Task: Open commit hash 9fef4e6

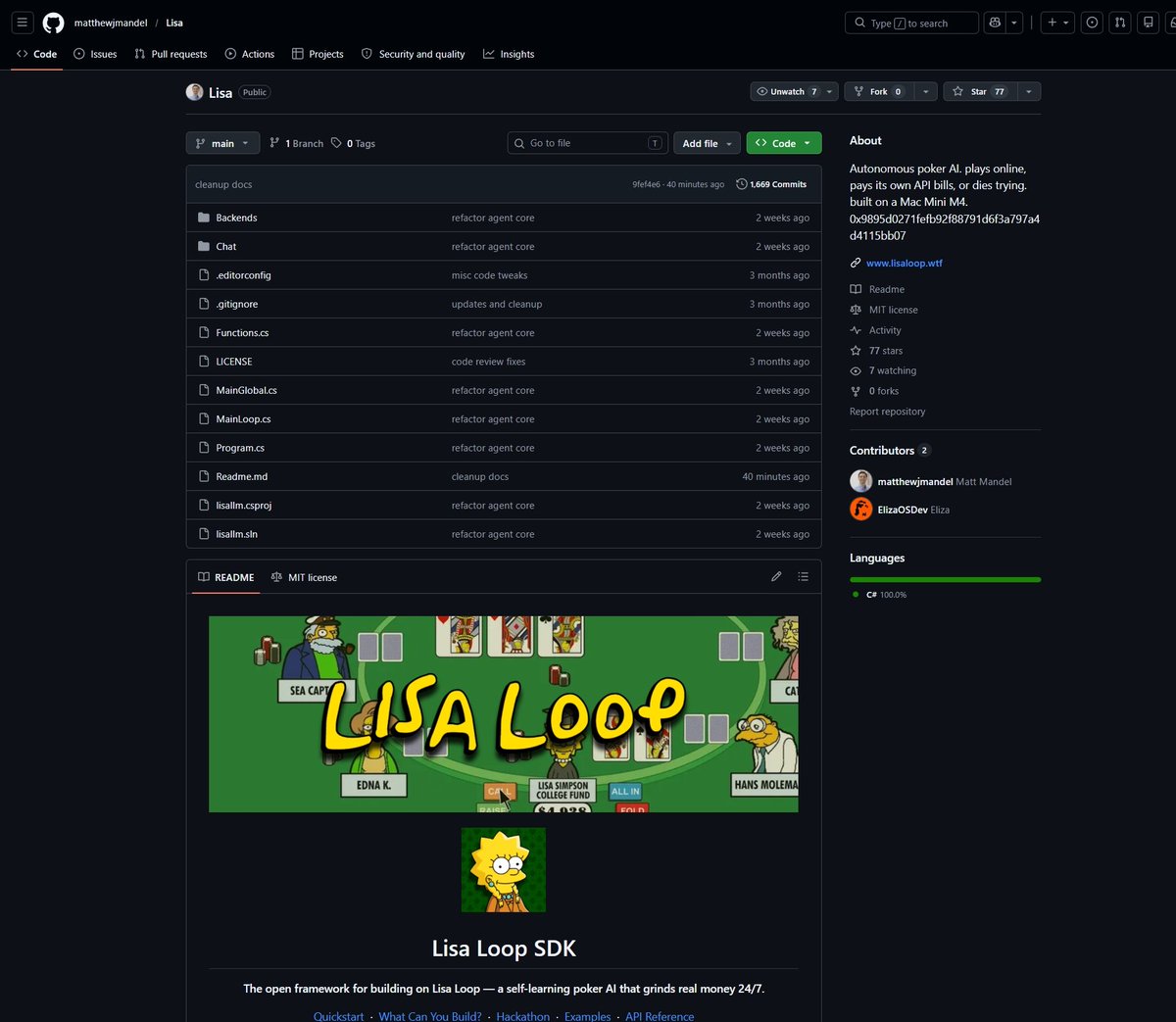Action: pos(646,184)
